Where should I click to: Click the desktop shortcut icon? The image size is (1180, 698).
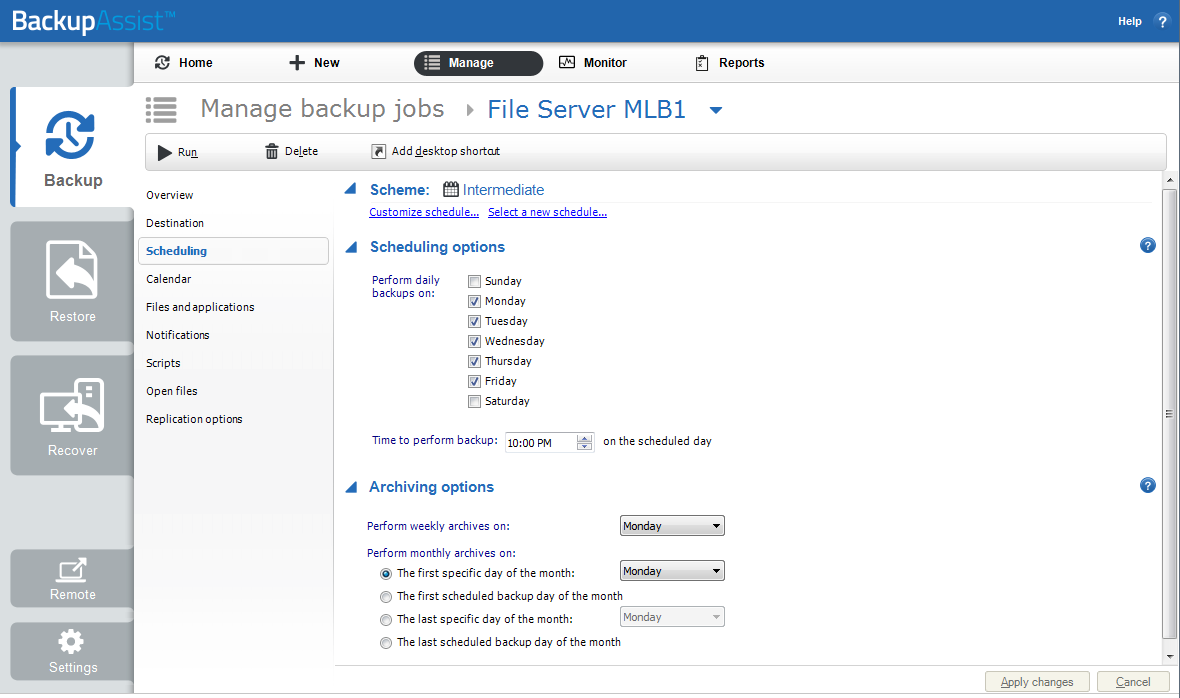(x=379, y=152)
